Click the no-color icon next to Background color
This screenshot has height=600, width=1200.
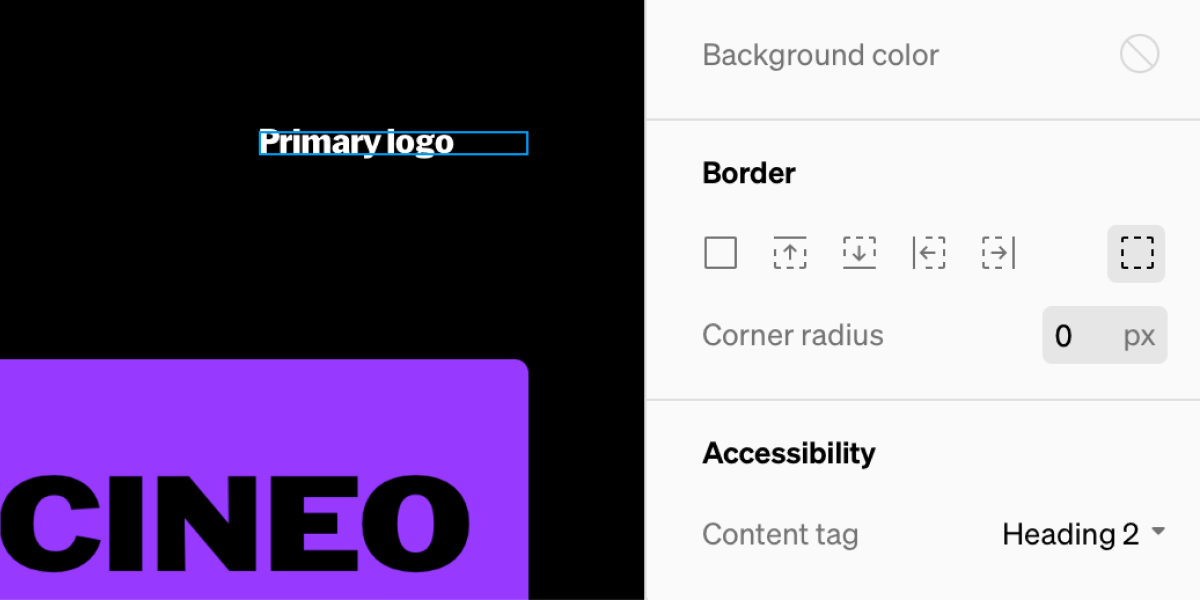coord(1138,53)
